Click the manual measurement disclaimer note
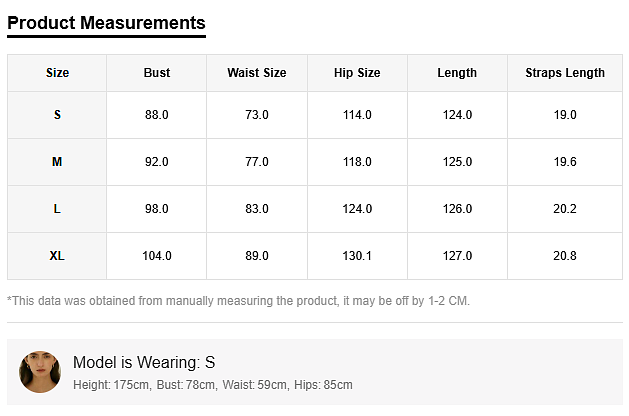The height and width of the screenshot is (416, 629). pos(238,301)
